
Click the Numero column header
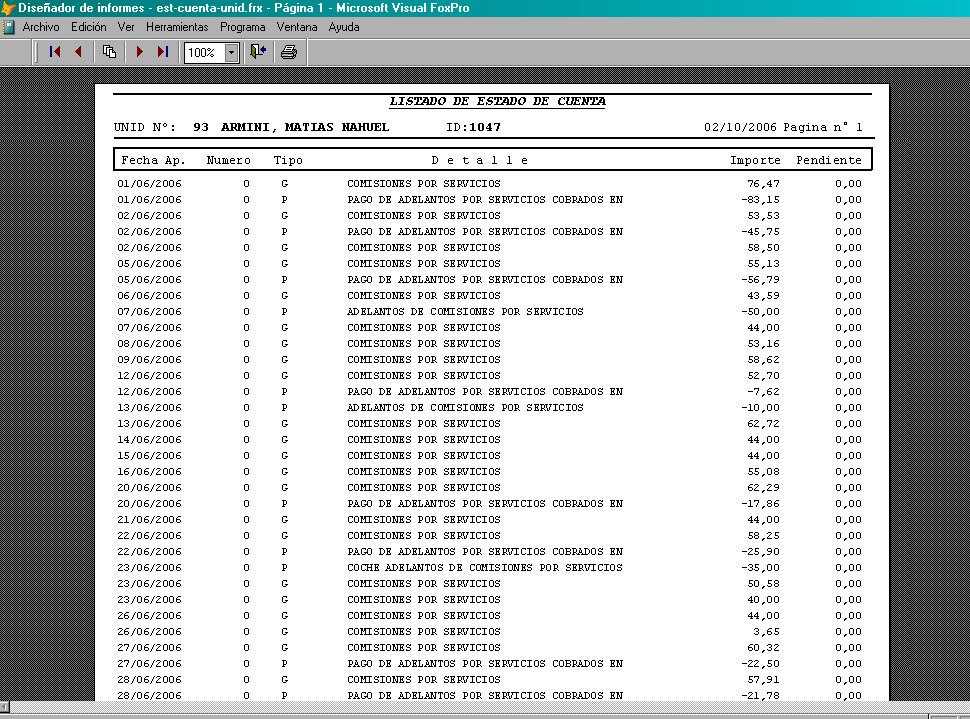tap(228, 160)
